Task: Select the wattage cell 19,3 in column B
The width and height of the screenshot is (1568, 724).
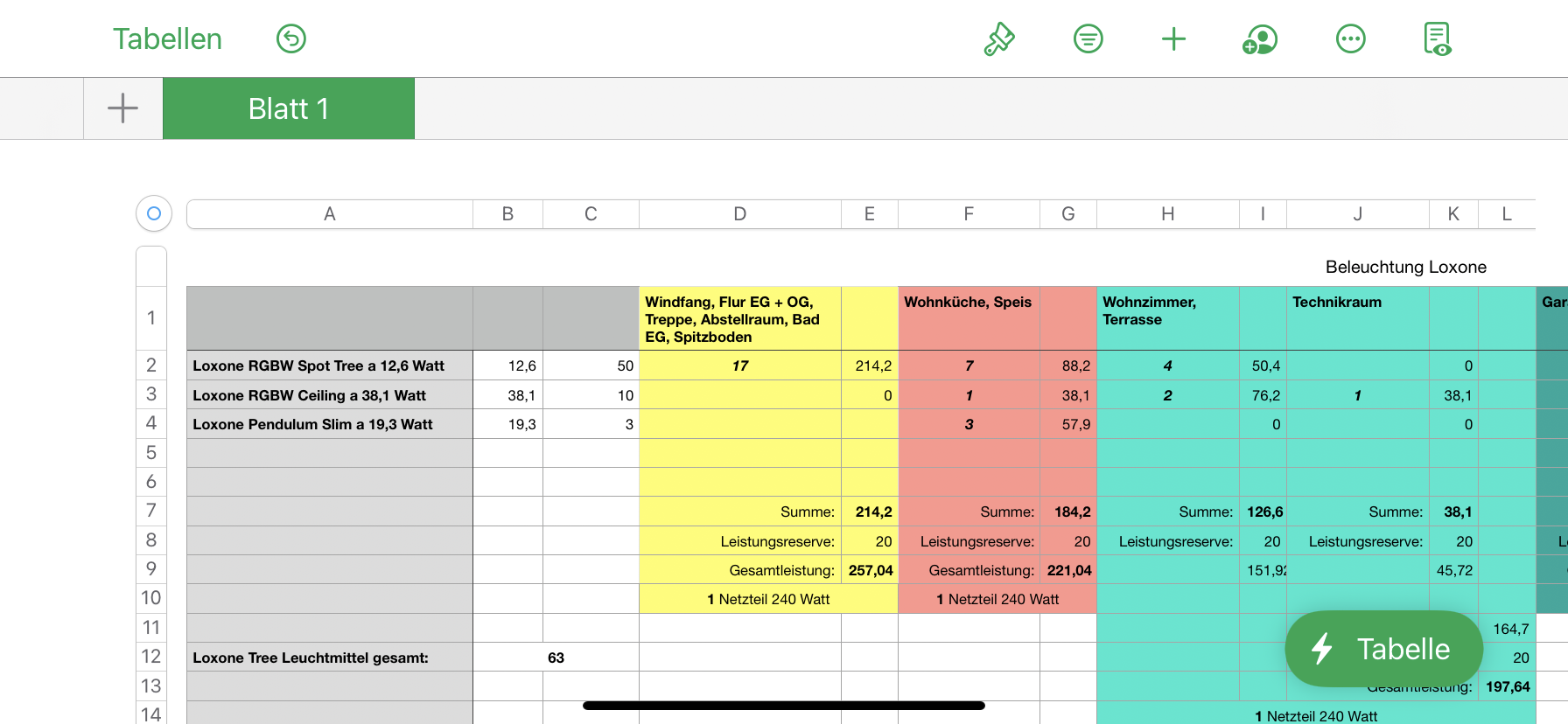Action: click(x=508, y=424)
